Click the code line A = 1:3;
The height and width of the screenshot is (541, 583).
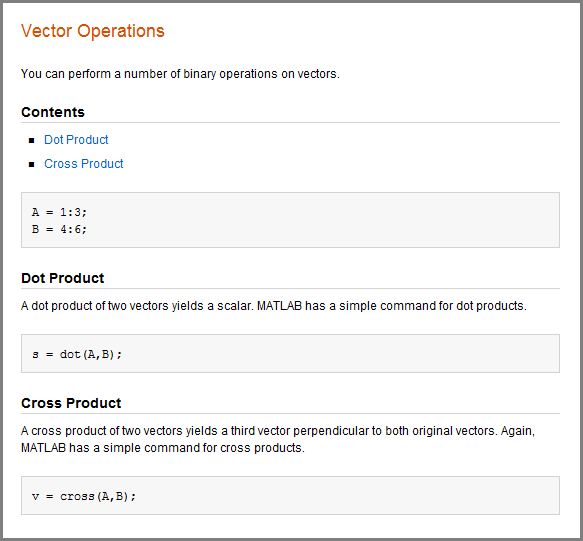[x=59, y=212]
